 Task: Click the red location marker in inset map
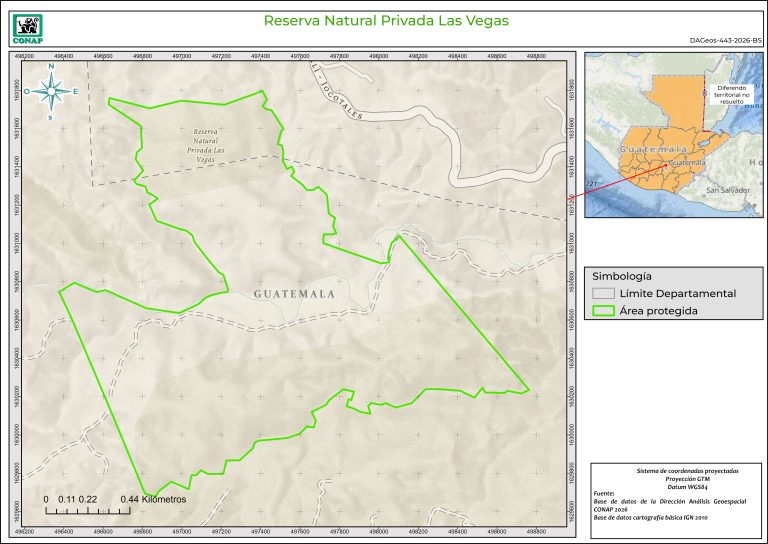[664, 168]
